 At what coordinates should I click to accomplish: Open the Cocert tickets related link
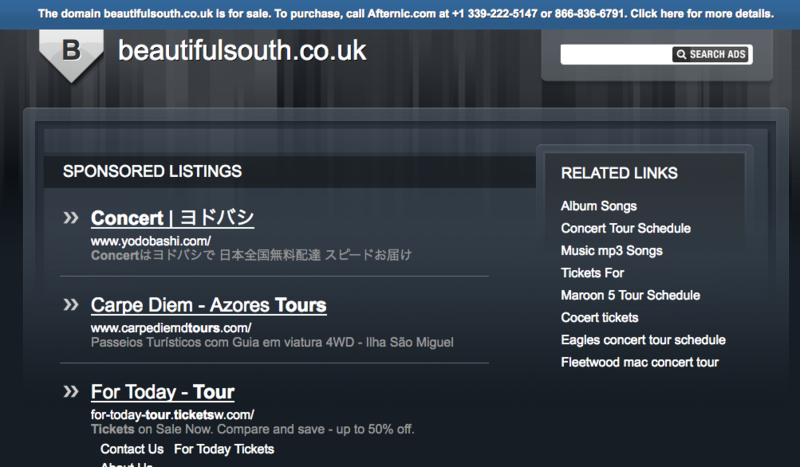tap(599, 317)
